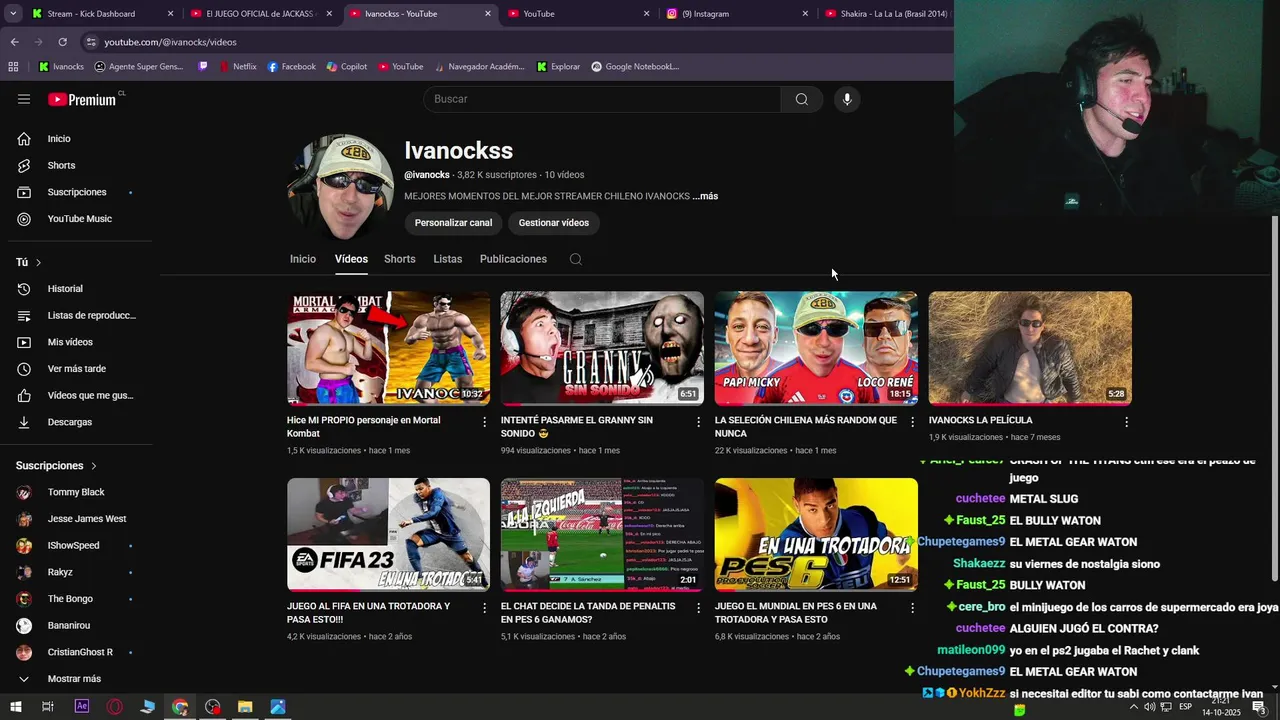Image resolution: width=1280 pixels, height=720 pixels.
Task: Open After Effects from the taskbar
Action: click(82, 707)
